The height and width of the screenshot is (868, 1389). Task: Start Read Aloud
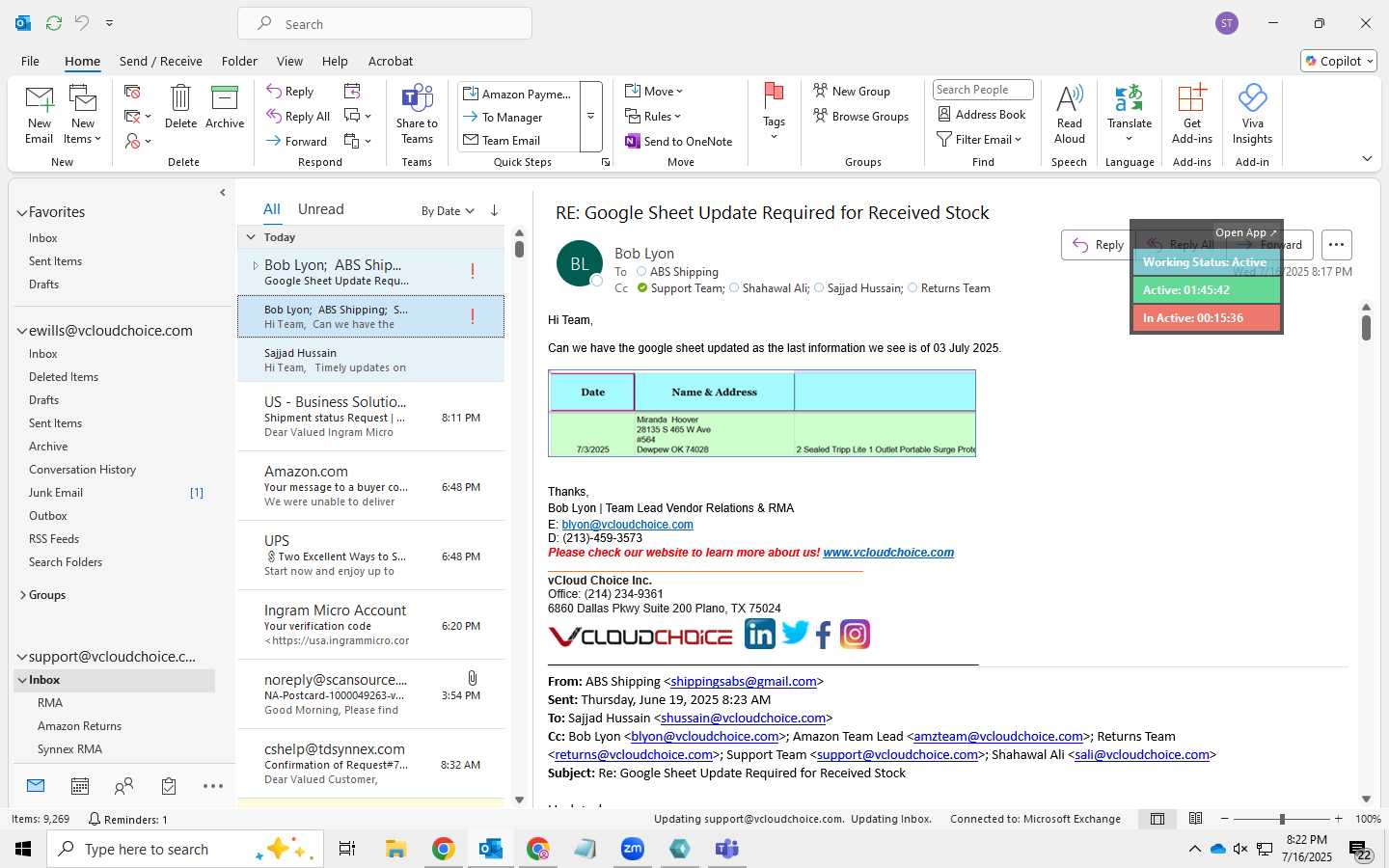1069,115
